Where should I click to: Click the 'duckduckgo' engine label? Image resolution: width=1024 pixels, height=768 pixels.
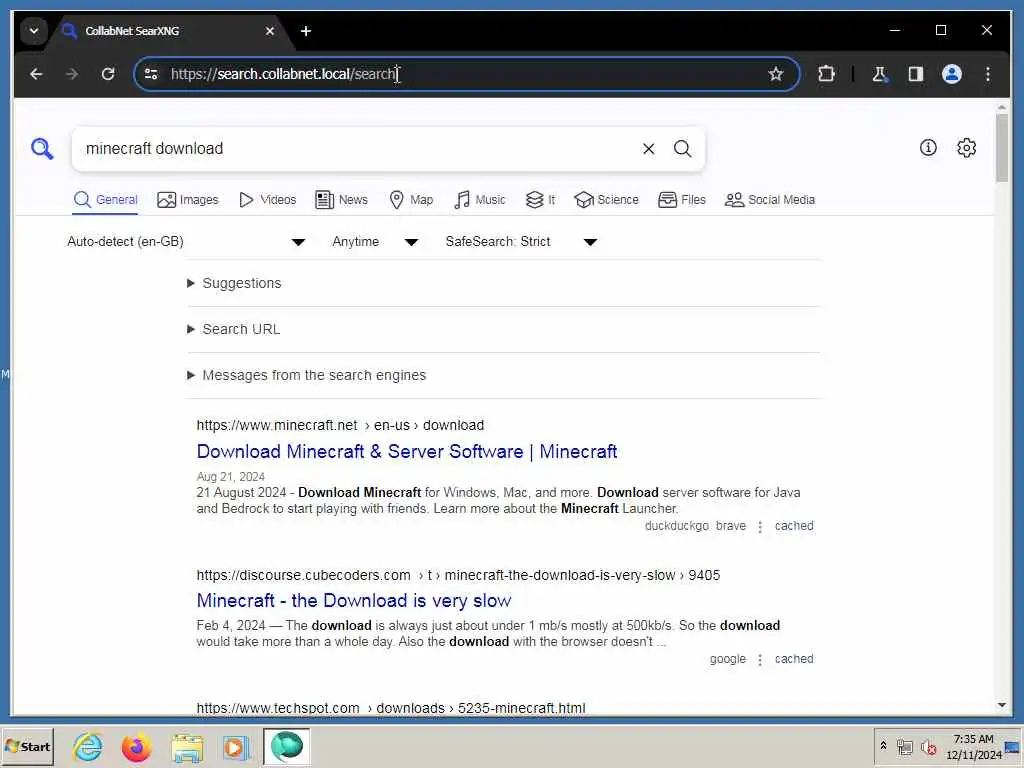click(x=677, y=526)
